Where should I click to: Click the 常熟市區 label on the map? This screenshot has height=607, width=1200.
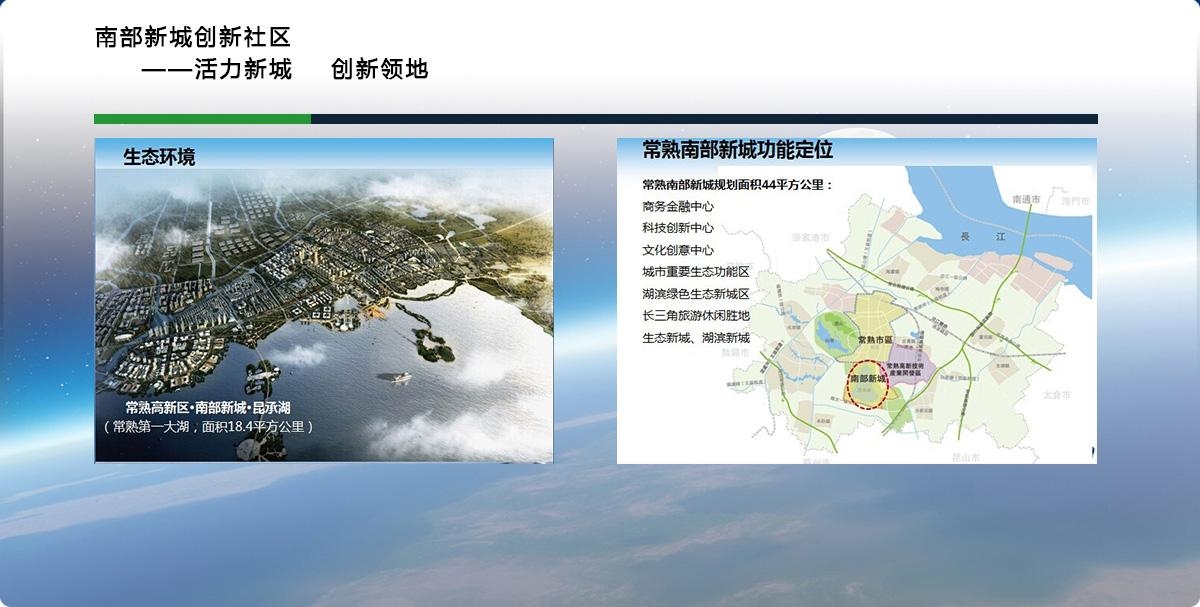point(877,340)
